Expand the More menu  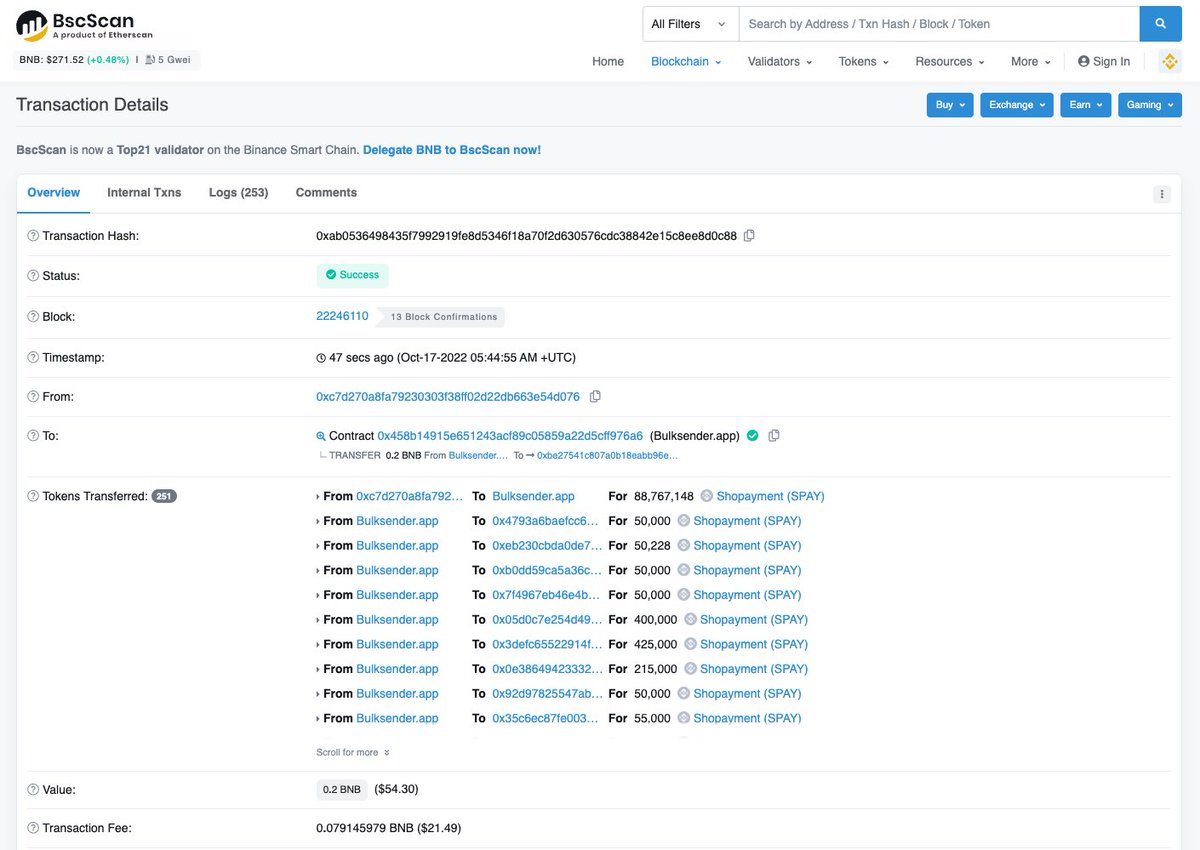[x=1031, y=62]
